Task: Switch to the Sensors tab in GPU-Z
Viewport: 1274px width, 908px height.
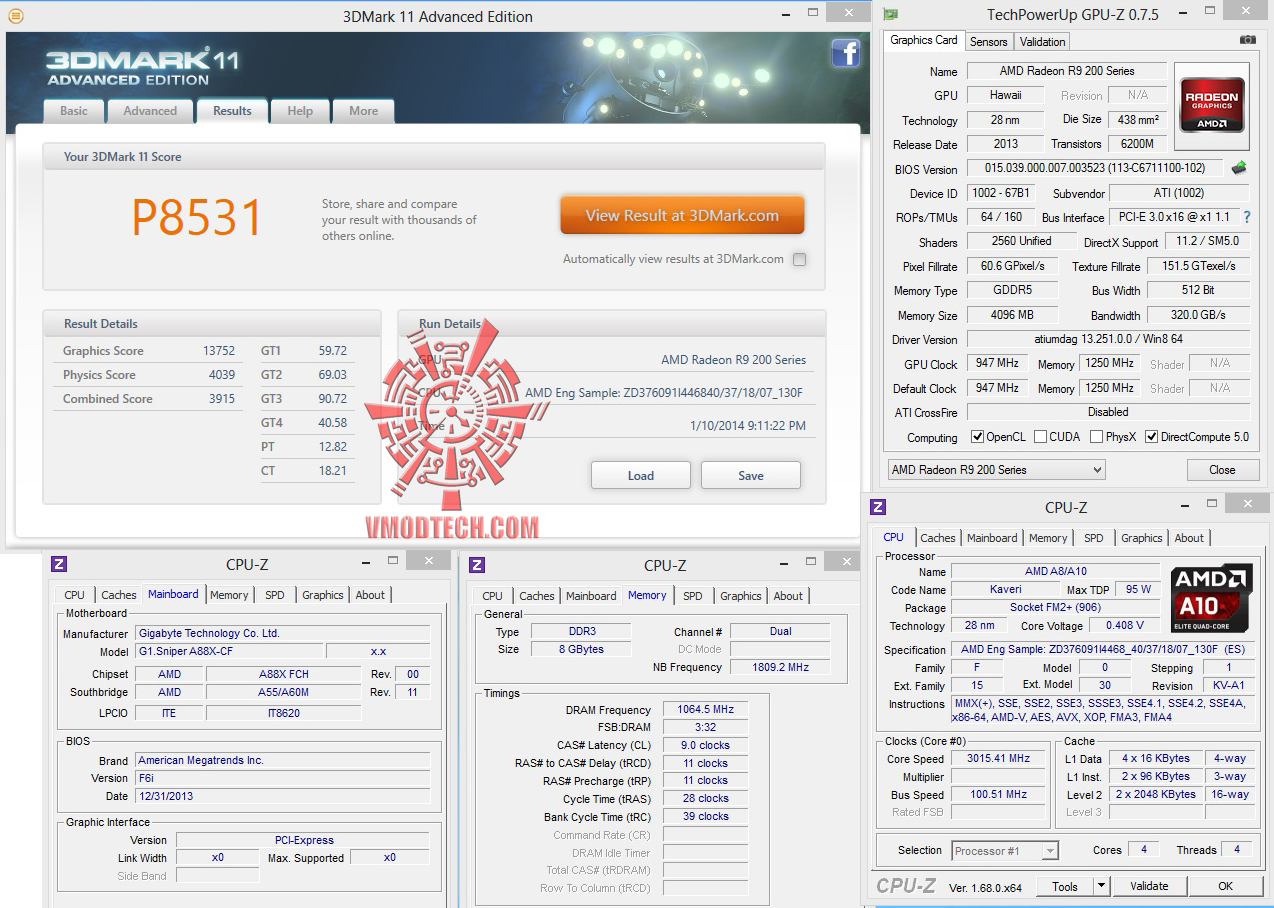Action: tap(989, 42)
